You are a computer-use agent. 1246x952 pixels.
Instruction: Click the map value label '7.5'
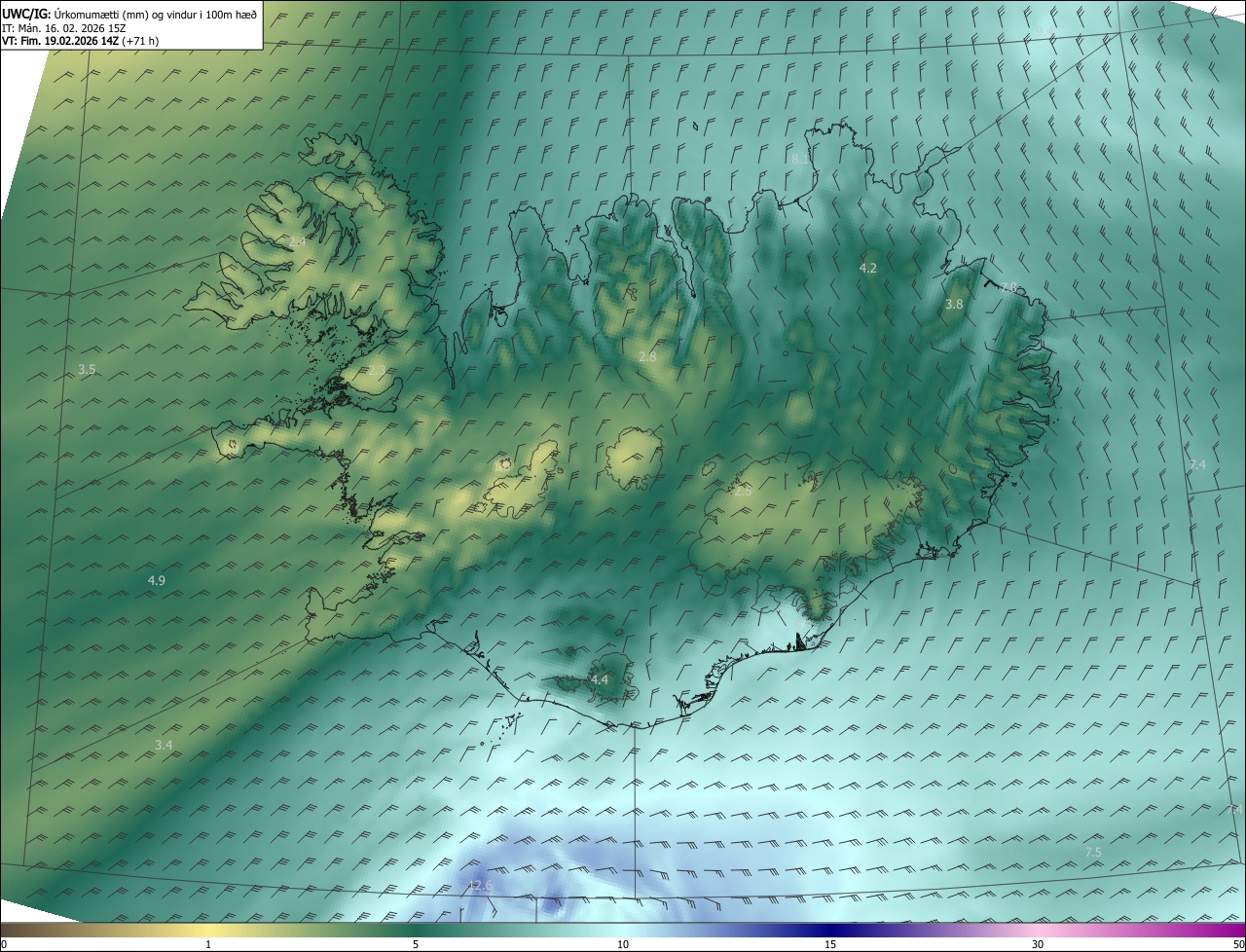coord(1093,852)
